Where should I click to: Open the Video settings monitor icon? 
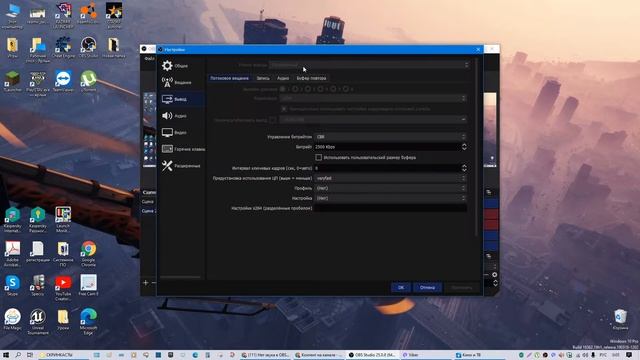coord(167,133)
